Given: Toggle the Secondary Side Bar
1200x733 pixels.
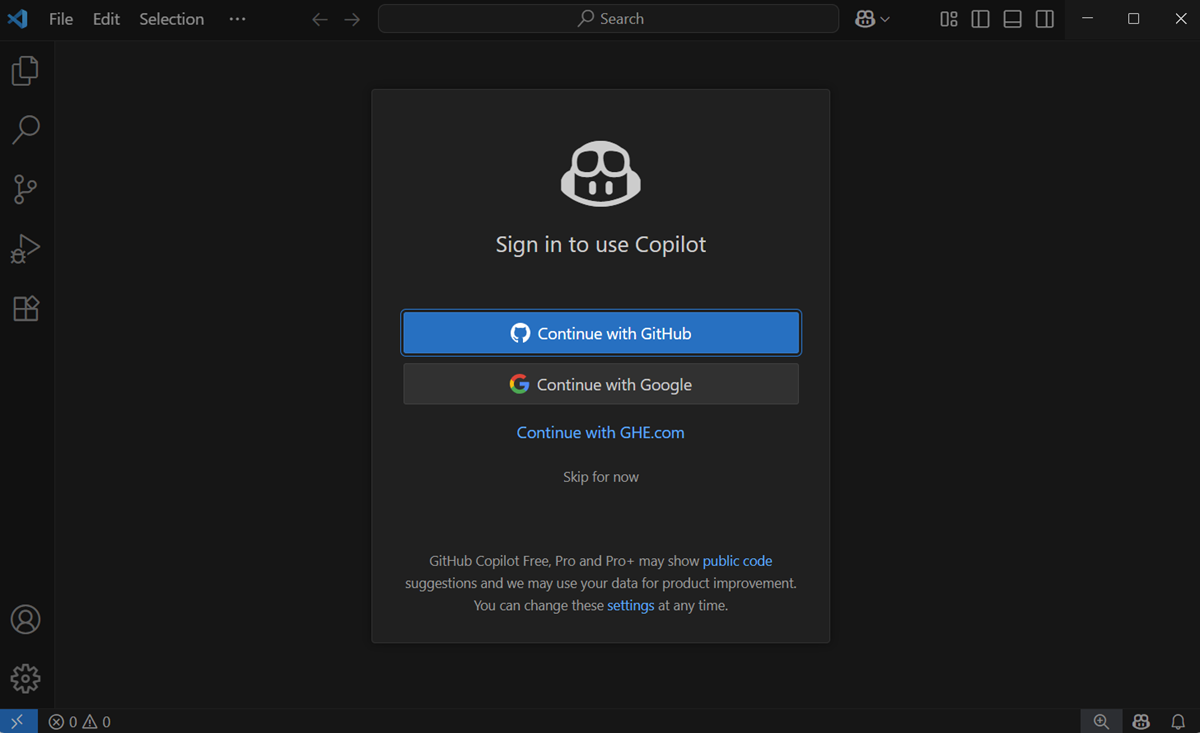Looking at the screenshot, I should coord(1044,18).
